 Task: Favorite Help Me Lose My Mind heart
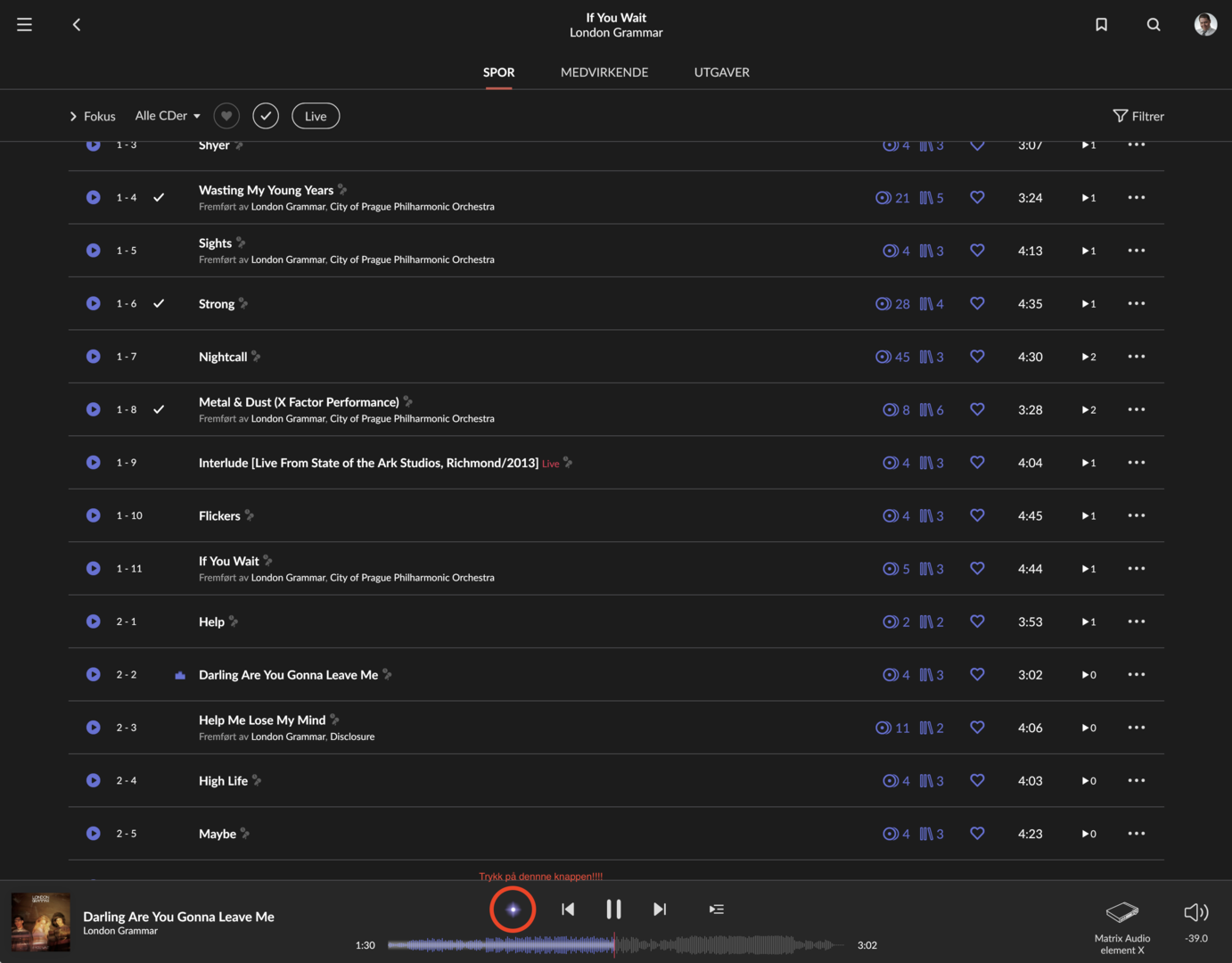pyautogui.click(x=977, y=728)
